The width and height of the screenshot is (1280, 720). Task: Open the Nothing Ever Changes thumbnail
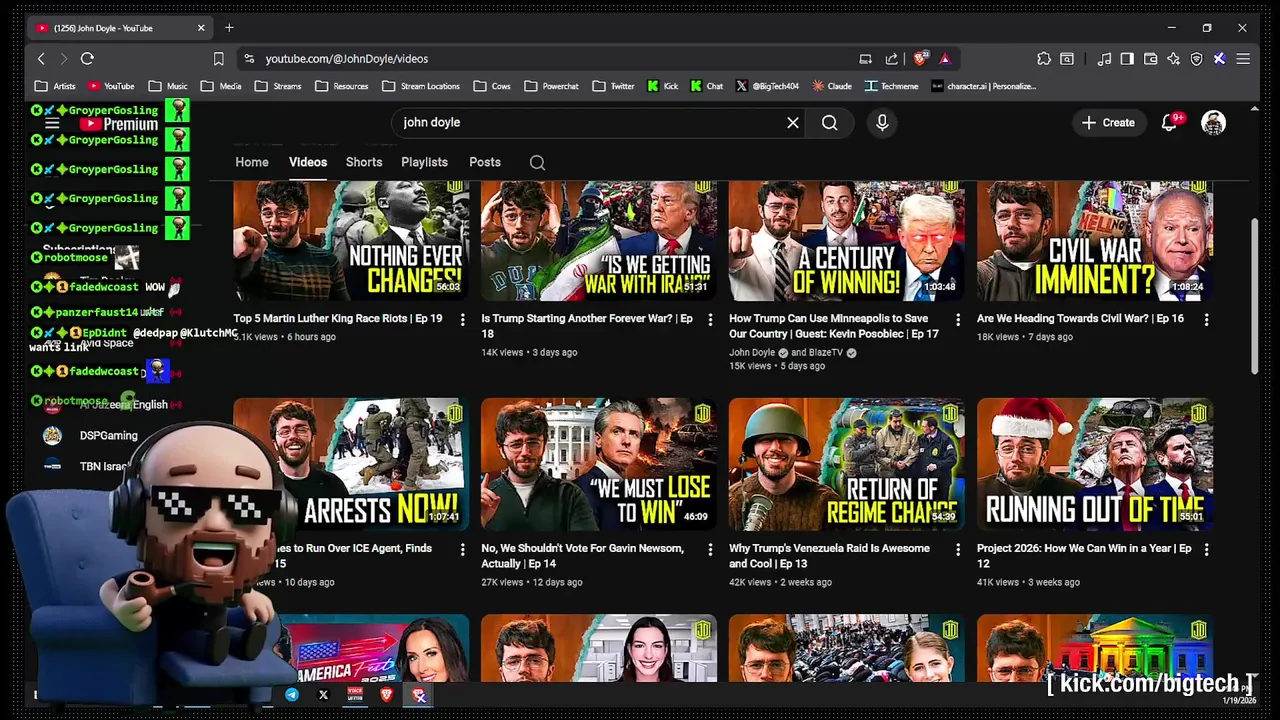click(x=351, y=240)
